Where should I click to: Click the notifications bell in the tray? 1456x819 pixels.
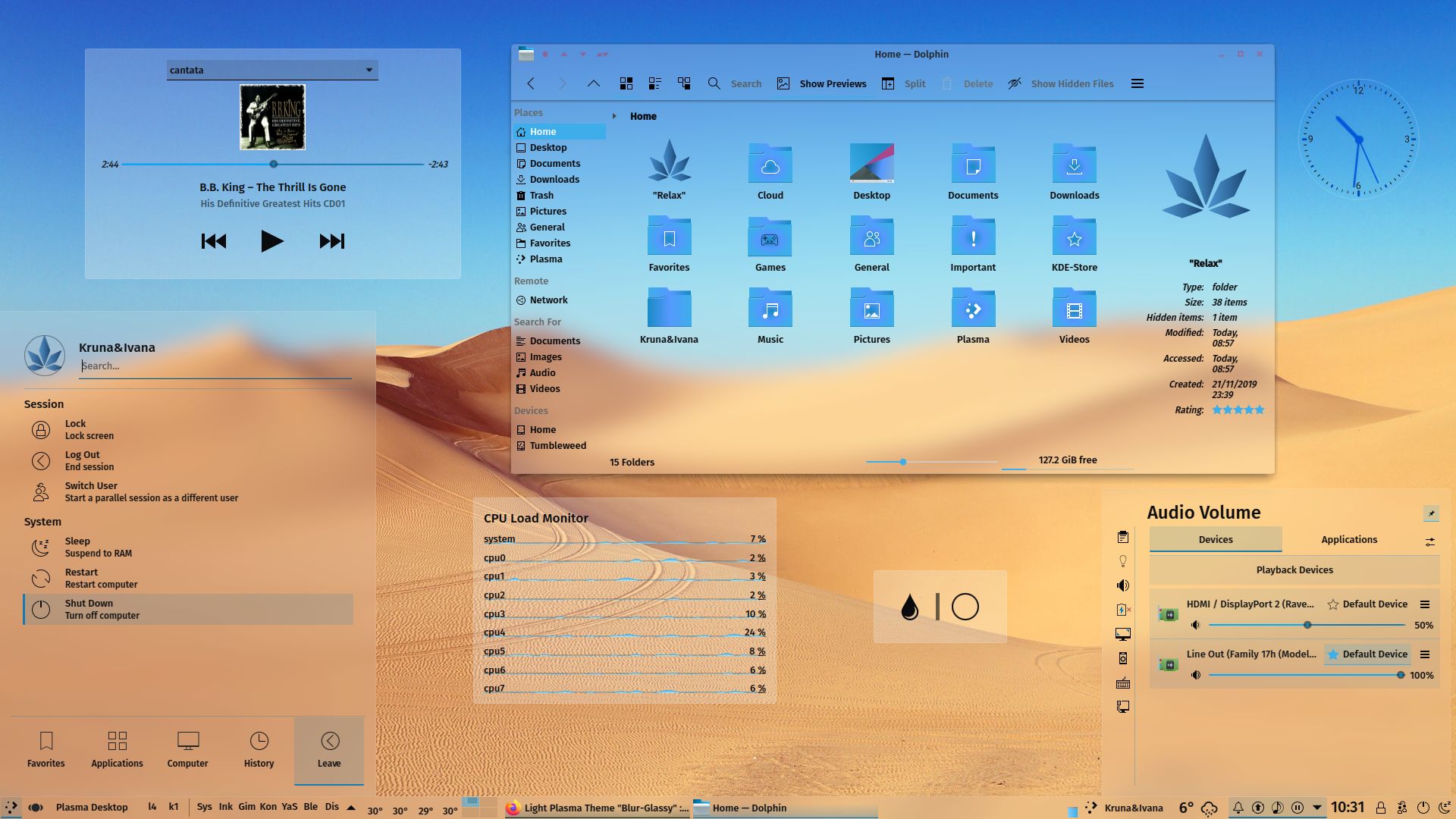tap(1238, 807)
